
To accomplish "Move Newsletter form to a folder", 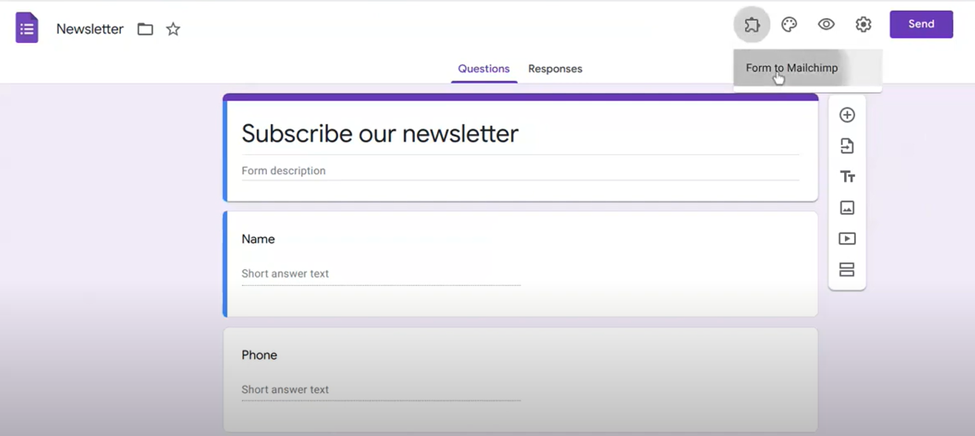I will 145,29.
